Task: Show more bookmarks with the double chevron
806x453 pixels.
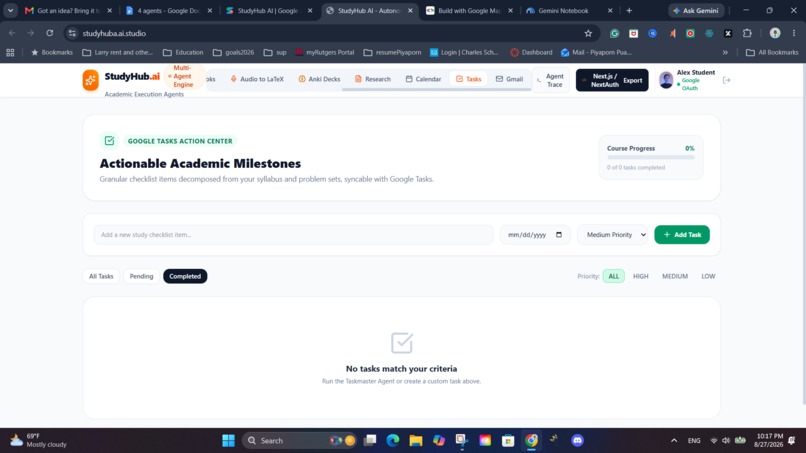Action: click(x=725, y=52)
